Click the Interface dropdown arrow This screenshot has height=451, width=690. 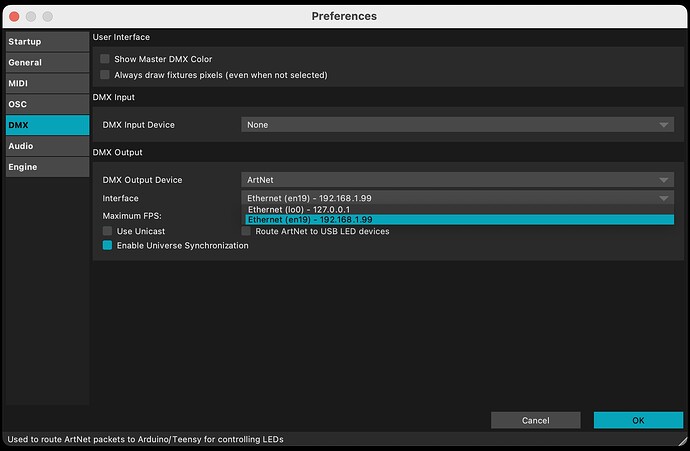coord(664,199)
